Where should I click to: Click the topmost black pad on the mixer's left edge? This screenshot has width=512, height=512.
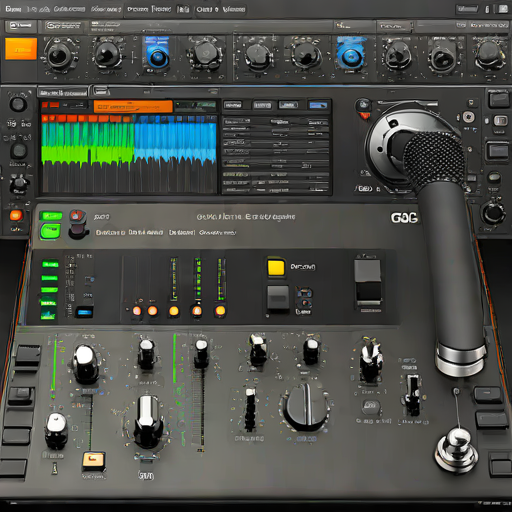28,355
